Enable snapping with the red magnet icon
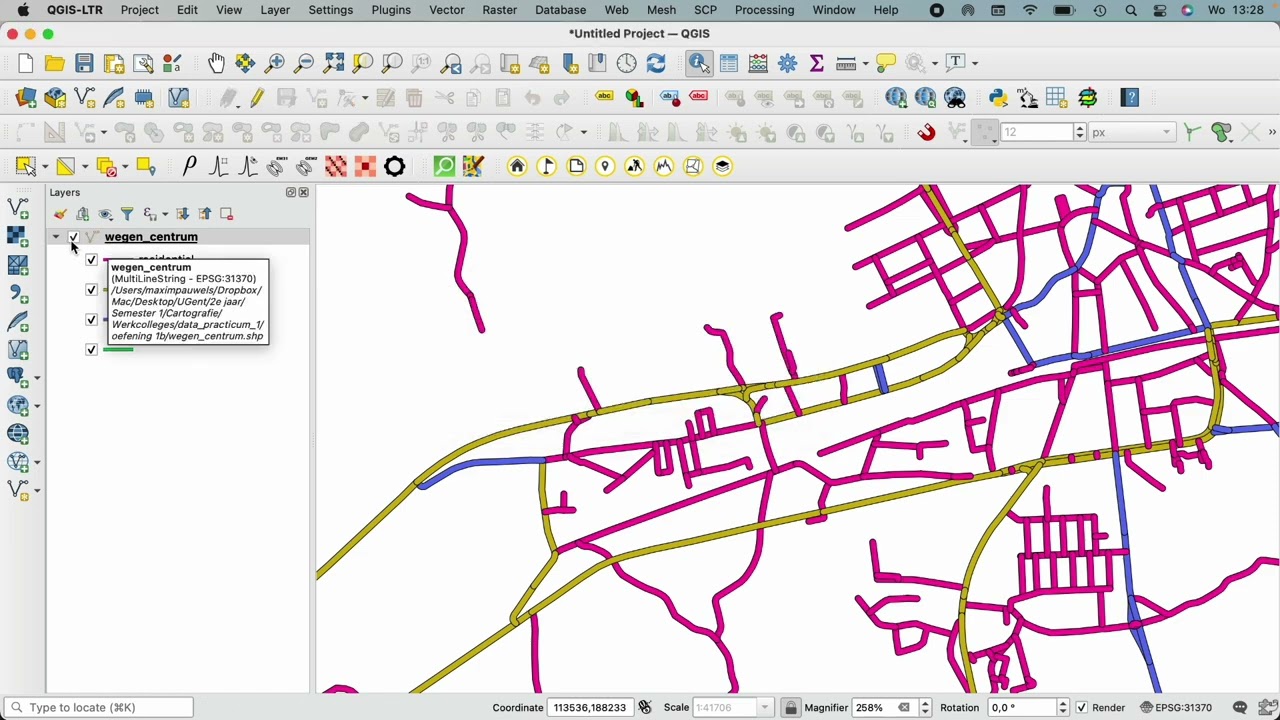This screenshot has height=720, width=1280. (x=927, y=132)
